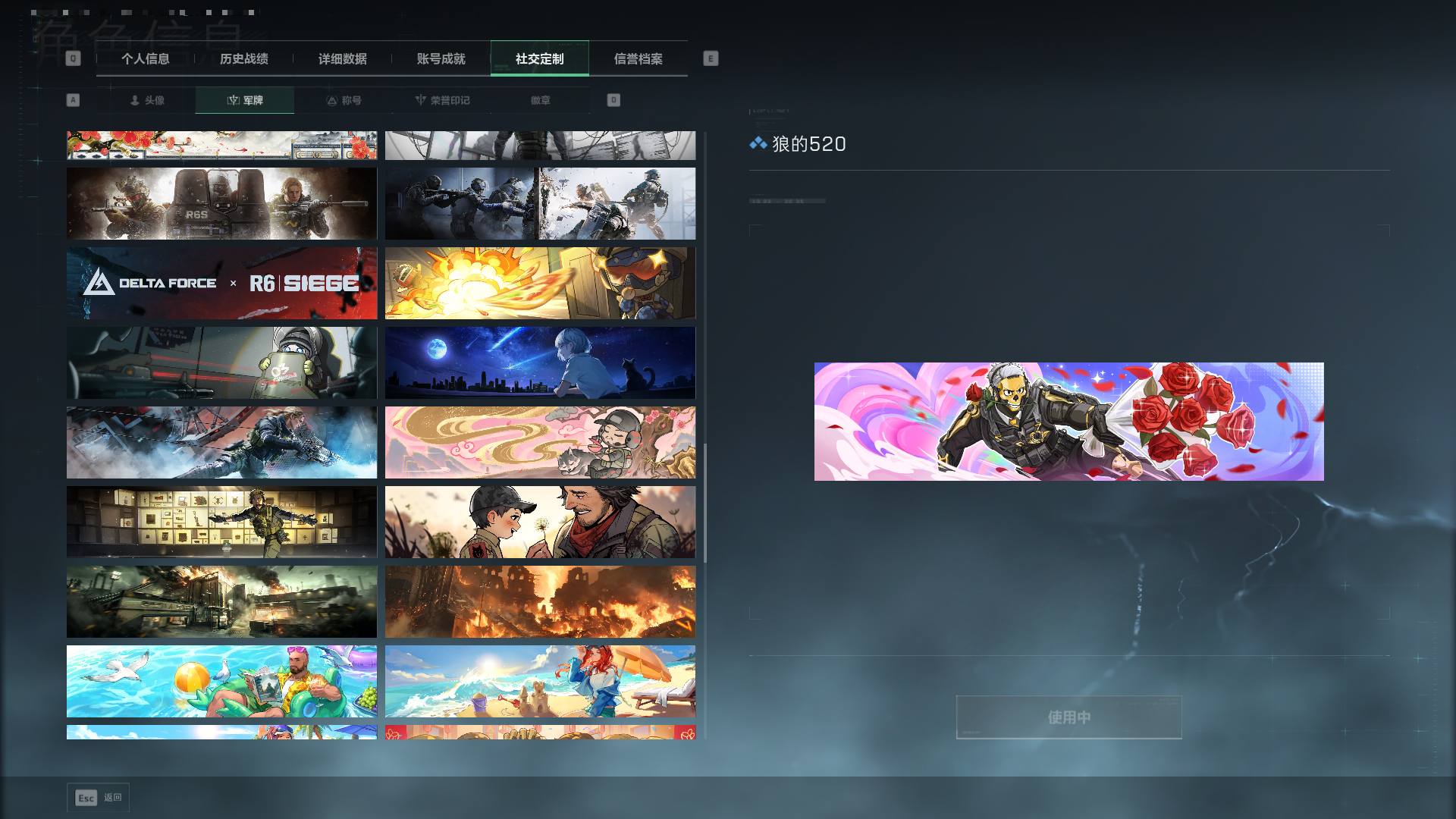The image size is (1456, 819).
Task: Click the banner list scrollbar
Action: click(x=705, y=503)
